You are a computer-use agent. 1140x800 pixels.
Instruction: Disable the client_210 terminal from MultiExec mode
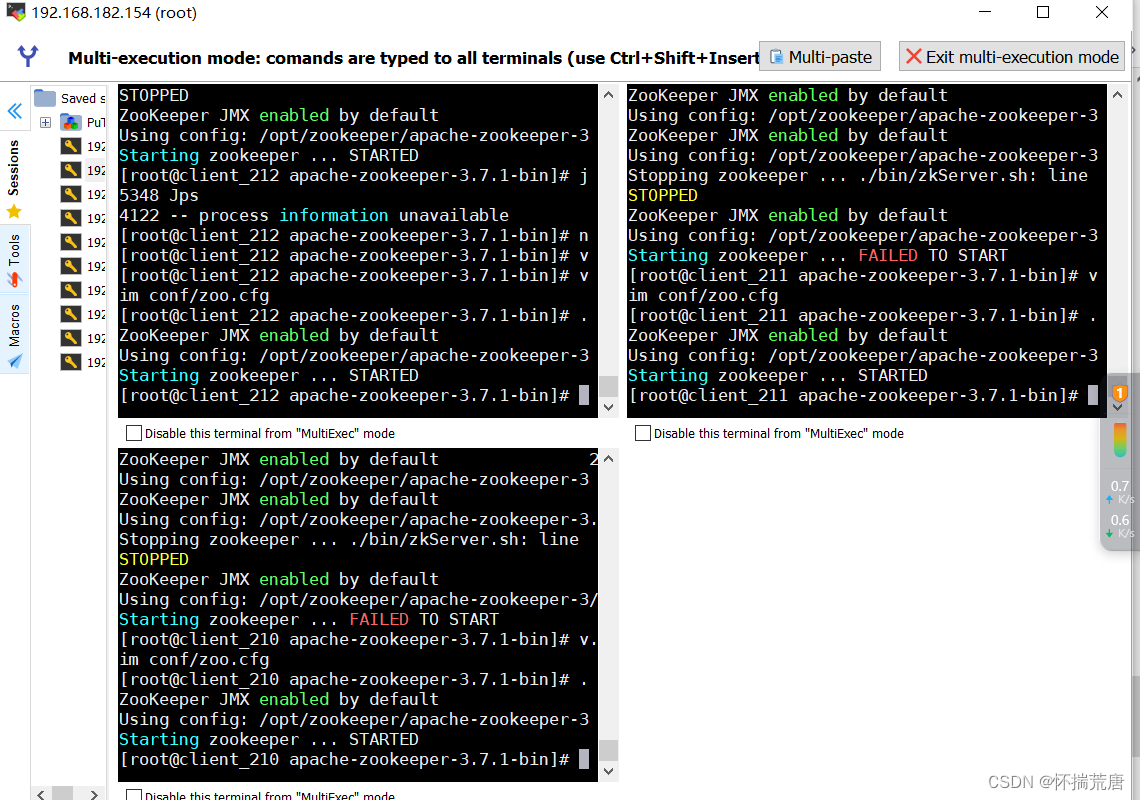point(133,796)
